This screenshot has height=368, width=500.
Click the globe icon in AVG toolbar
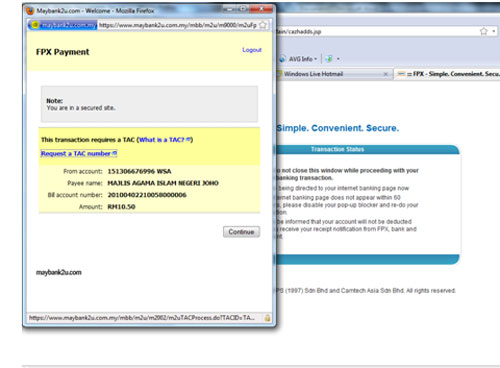329,59
